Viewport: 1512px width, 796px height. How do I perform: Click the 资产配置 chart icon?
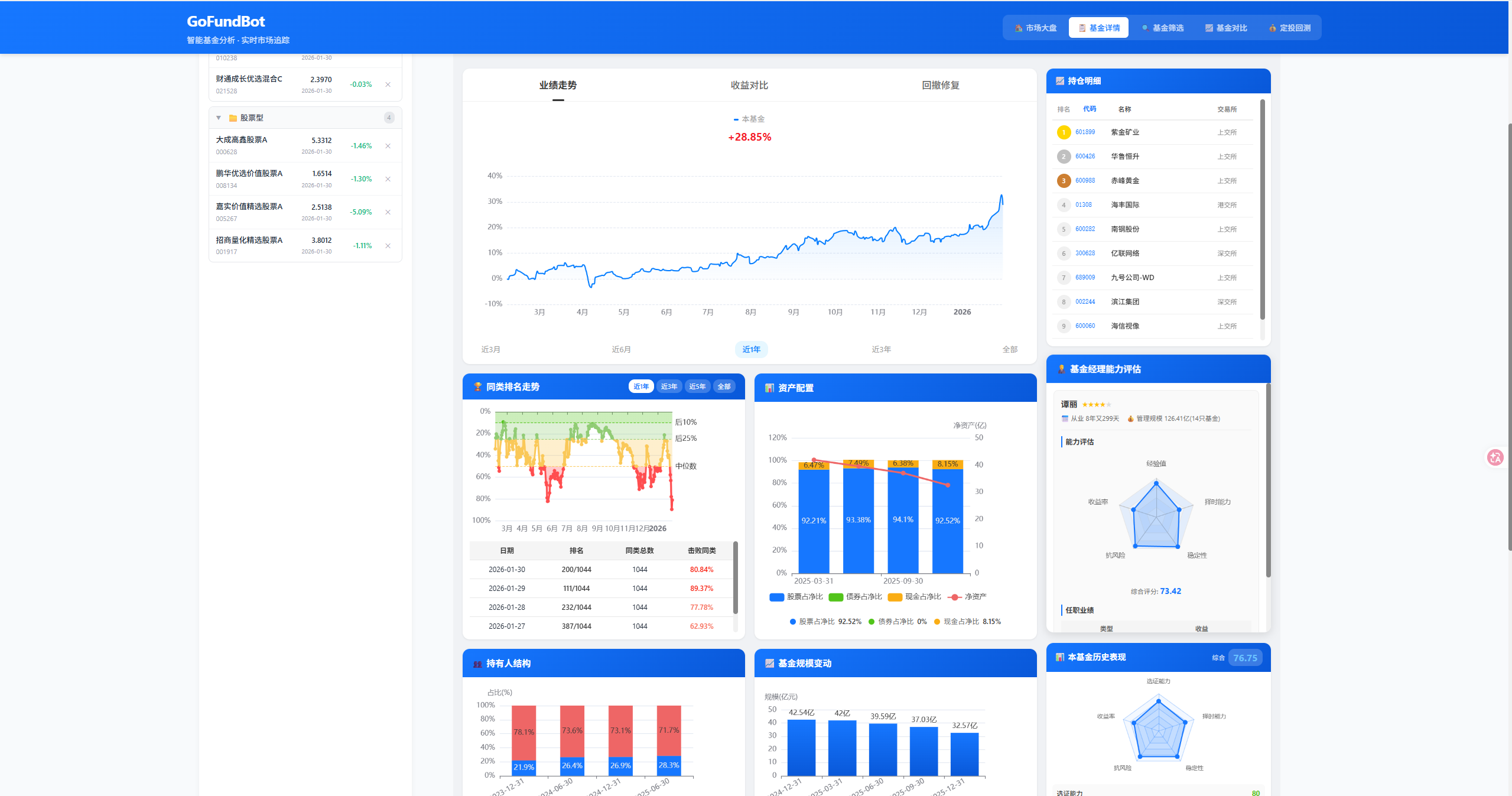(x=769, y=388)
